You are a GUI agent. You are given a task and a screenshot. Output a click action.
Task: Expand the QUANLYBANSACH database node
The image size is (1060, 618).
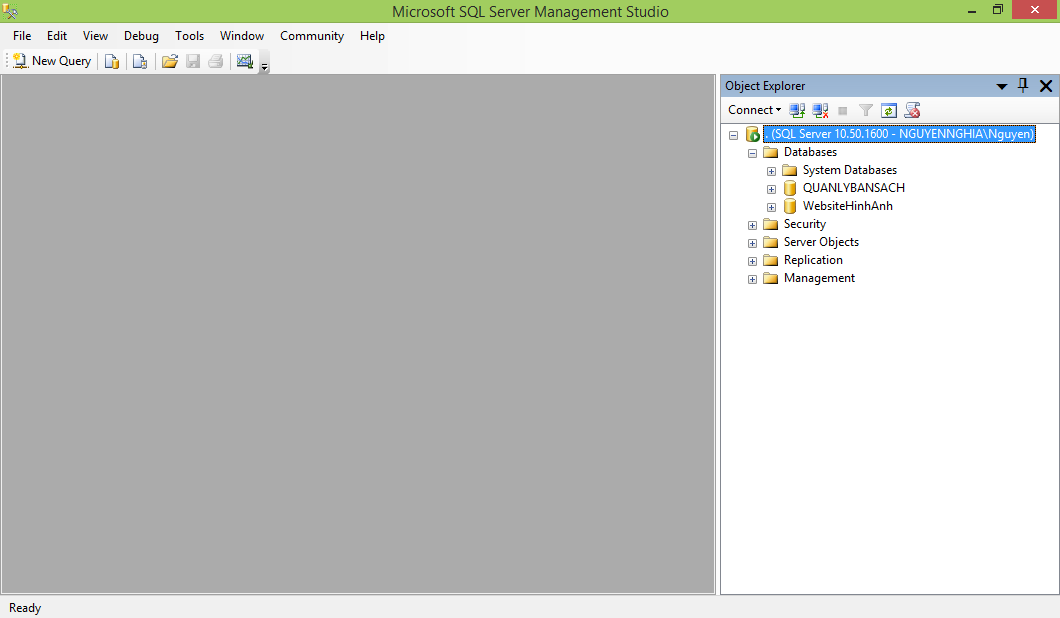tap(771, 189)
